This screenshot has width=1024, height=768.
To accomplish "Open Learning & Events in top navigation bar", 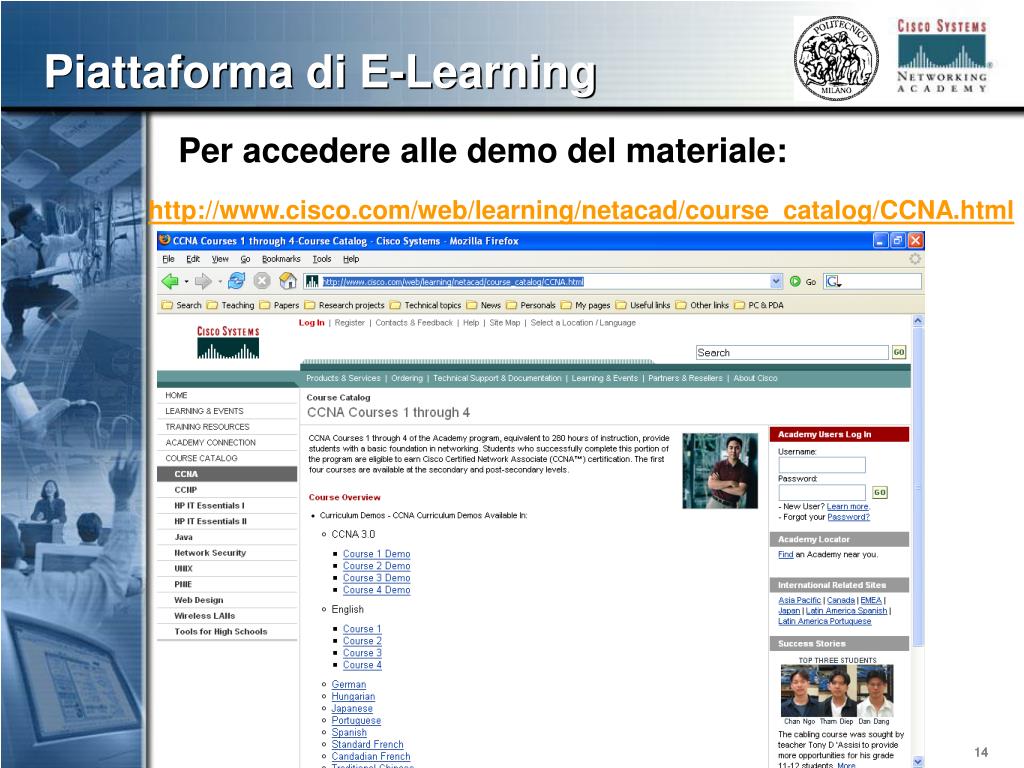I will (605, 378).
